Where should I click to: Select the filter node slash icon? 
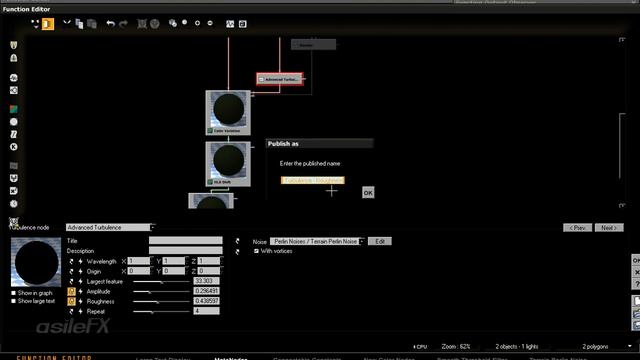[x=13, y=134]
